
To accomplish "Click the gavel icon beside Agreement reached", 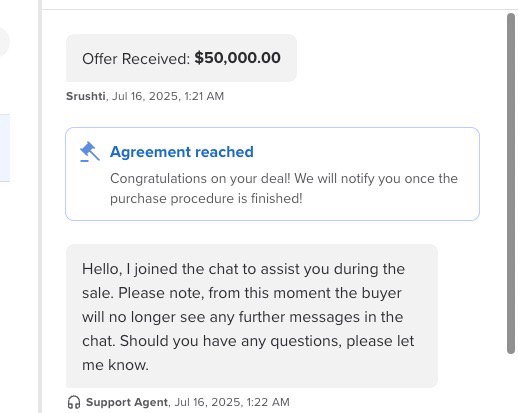I will click(x=90, y=152).
